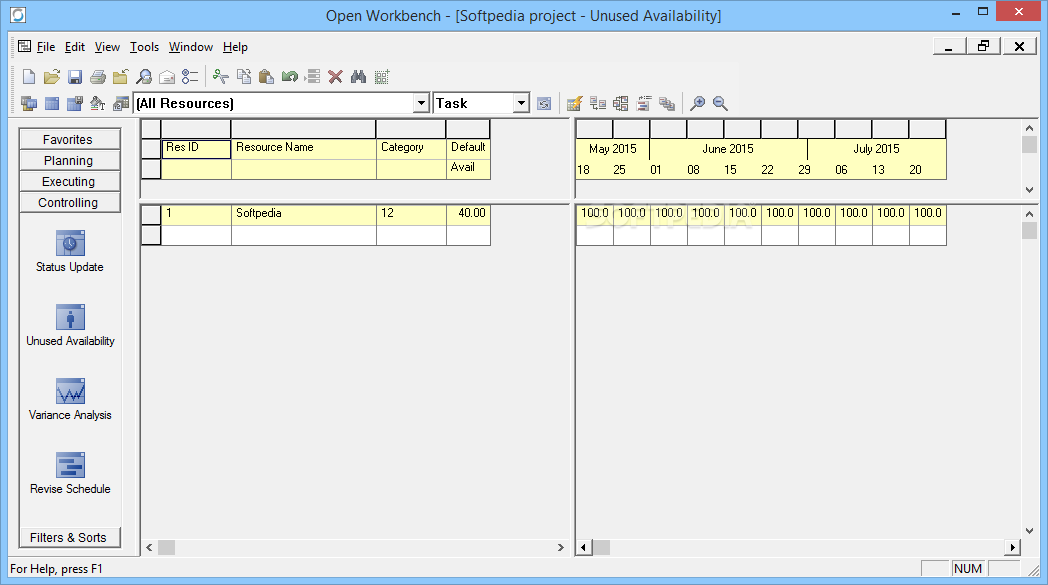The height and width of the screenshot is (585, 1048).
Task: Click the close-project folder icon
Action: tap(120, 77)
